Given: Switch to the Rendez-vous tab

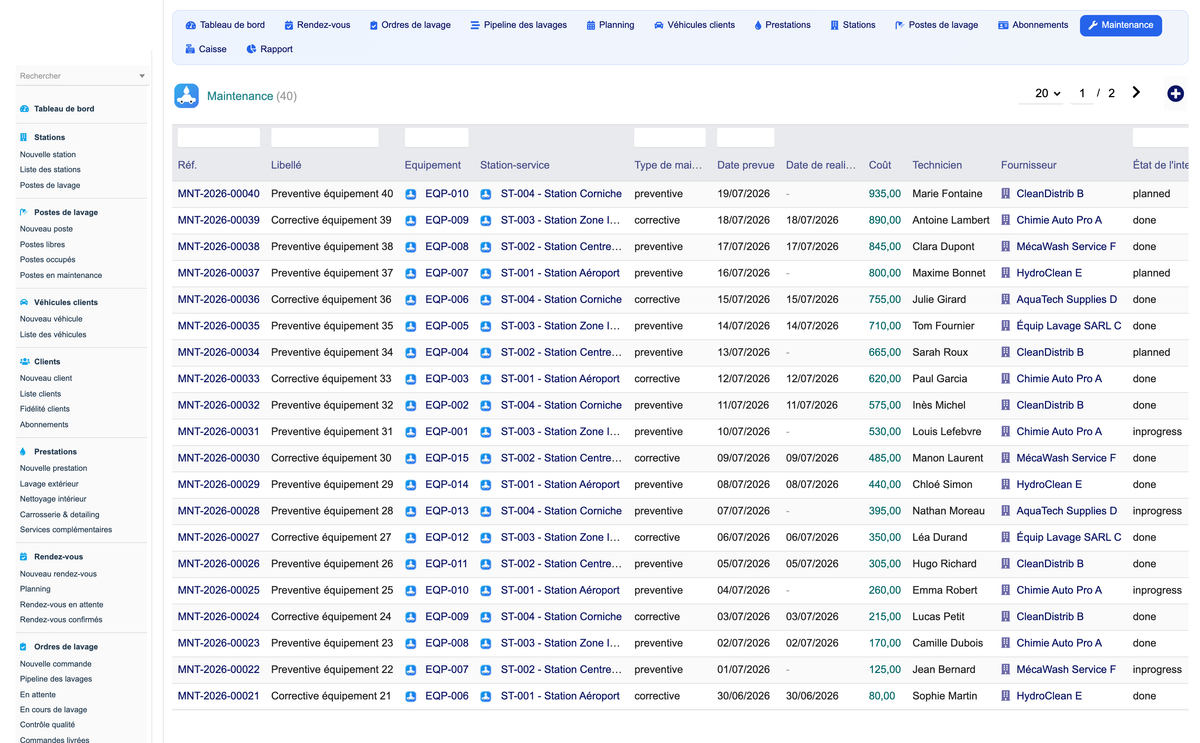Looking at the screenshot, I should pos(317,25).
